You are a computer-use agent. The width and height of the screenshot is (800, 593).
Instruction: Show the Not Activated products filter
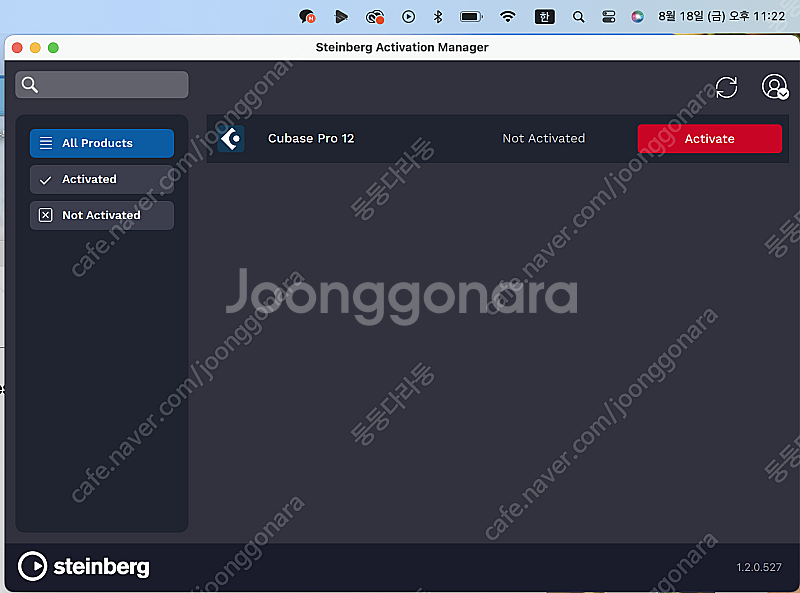pos(102,215)
